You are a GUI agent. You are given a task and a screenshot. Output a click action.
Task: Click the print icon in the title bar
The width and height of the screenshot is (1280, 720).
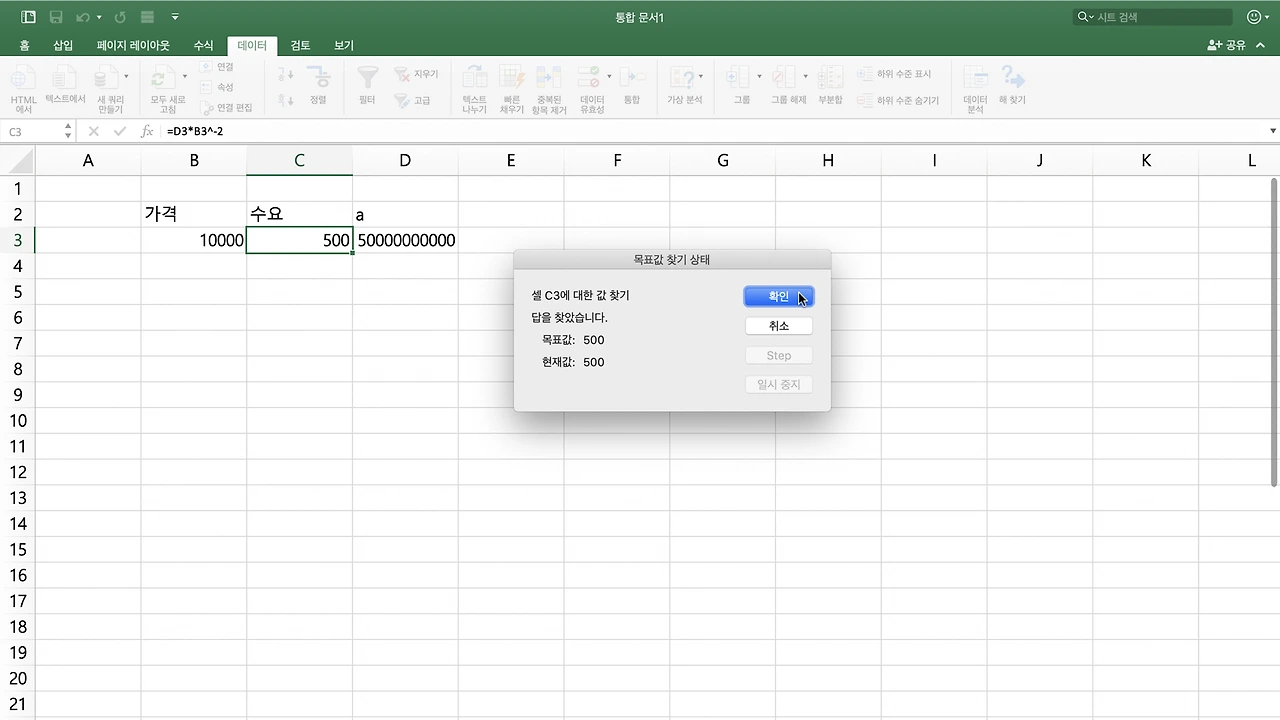pos(148,17)
